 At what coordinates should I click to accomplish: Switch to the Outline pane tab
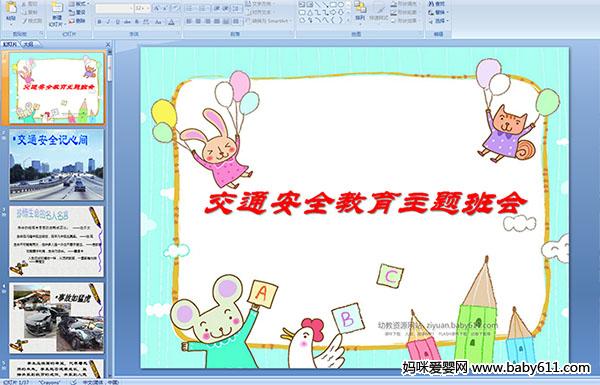(28, 44)
